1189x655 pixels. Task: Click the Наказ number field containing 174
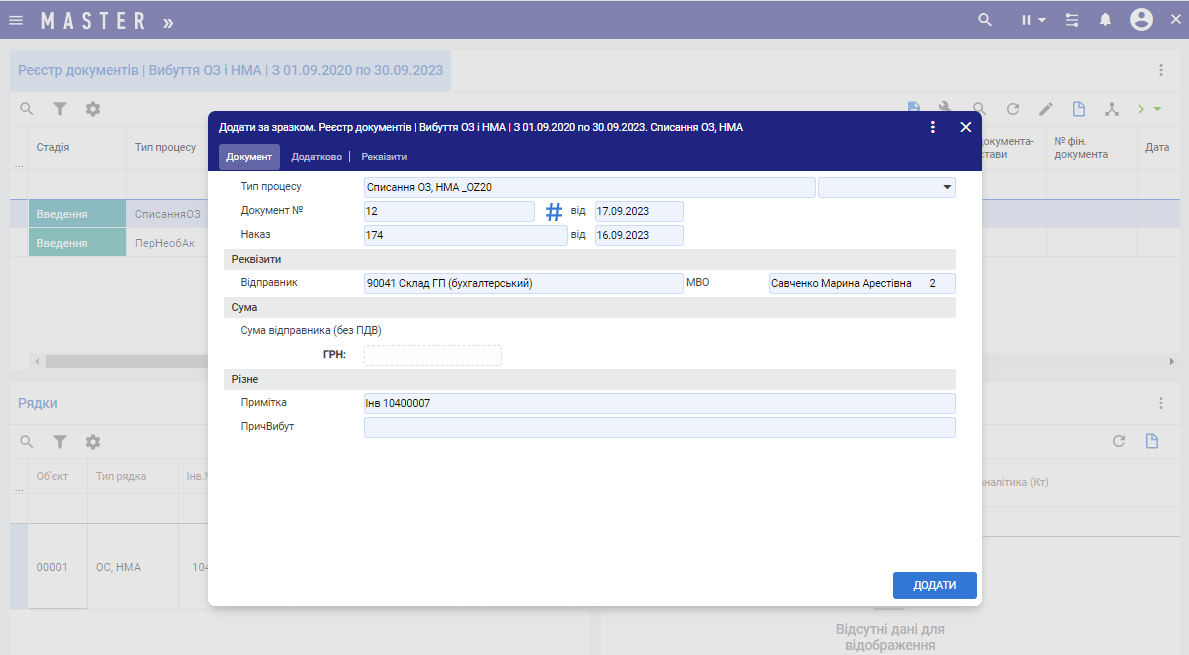point(465,235)
